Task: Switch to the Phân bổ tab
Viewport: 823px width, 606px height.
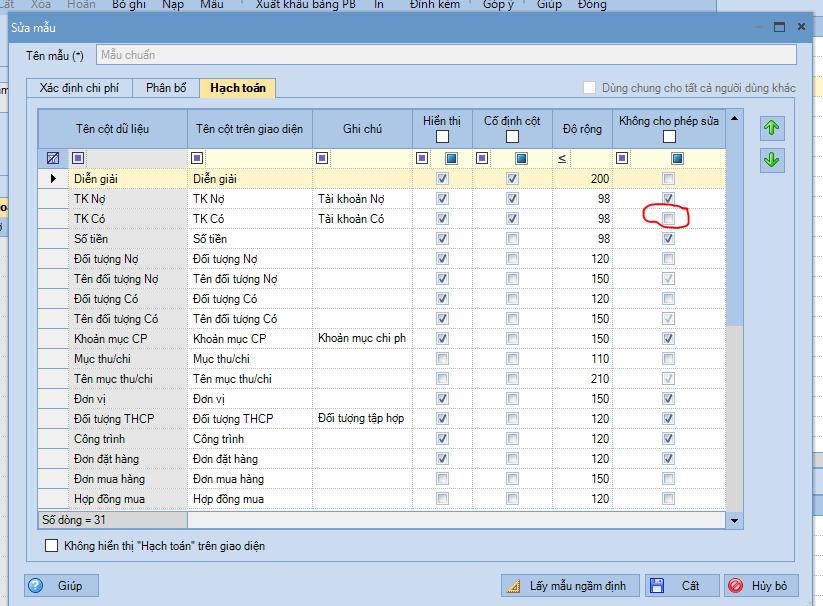Action: click(166, 88)
